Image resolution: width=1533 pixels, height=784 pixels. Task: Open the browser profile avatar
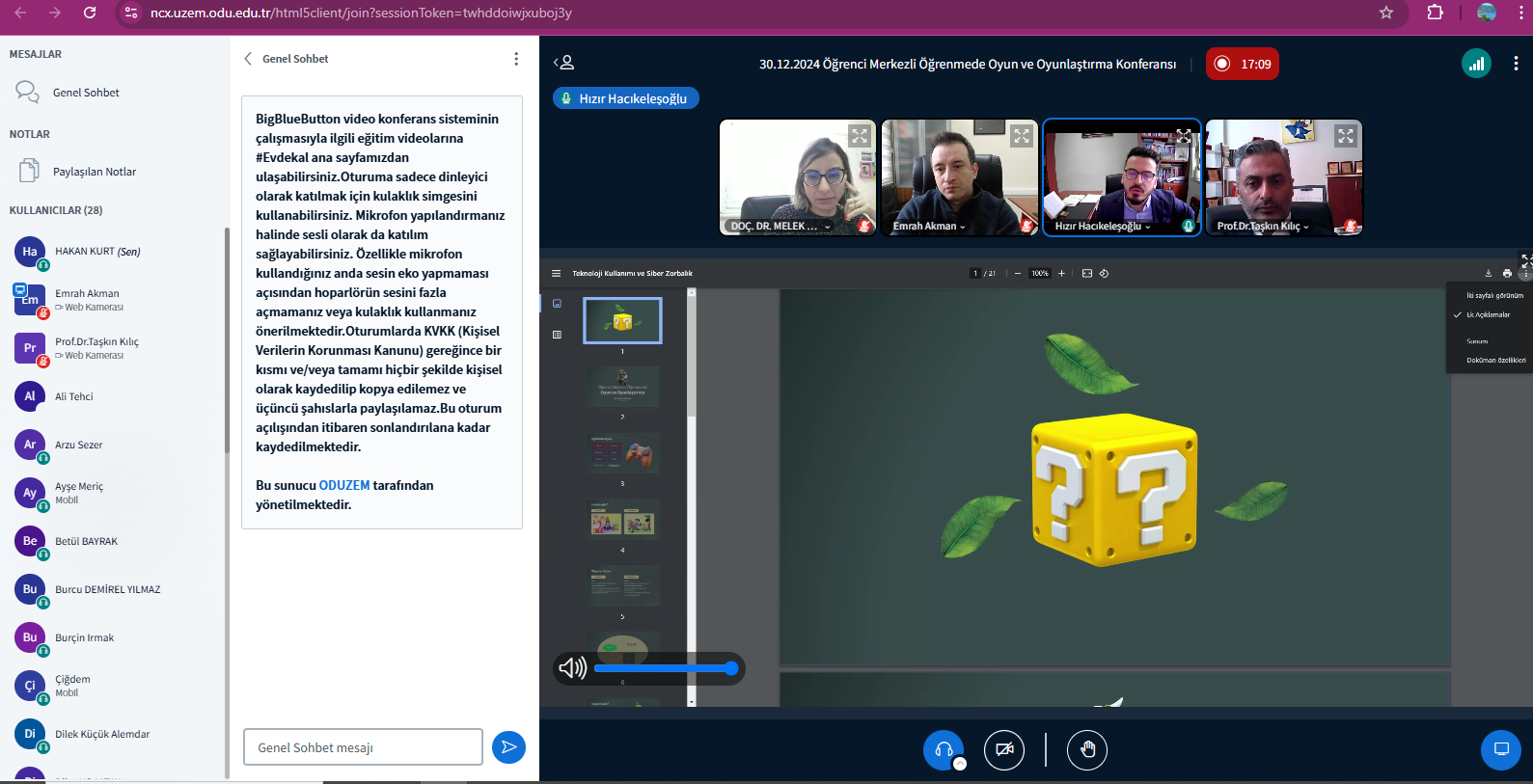pyautogui.click(x=1487, y=13)
